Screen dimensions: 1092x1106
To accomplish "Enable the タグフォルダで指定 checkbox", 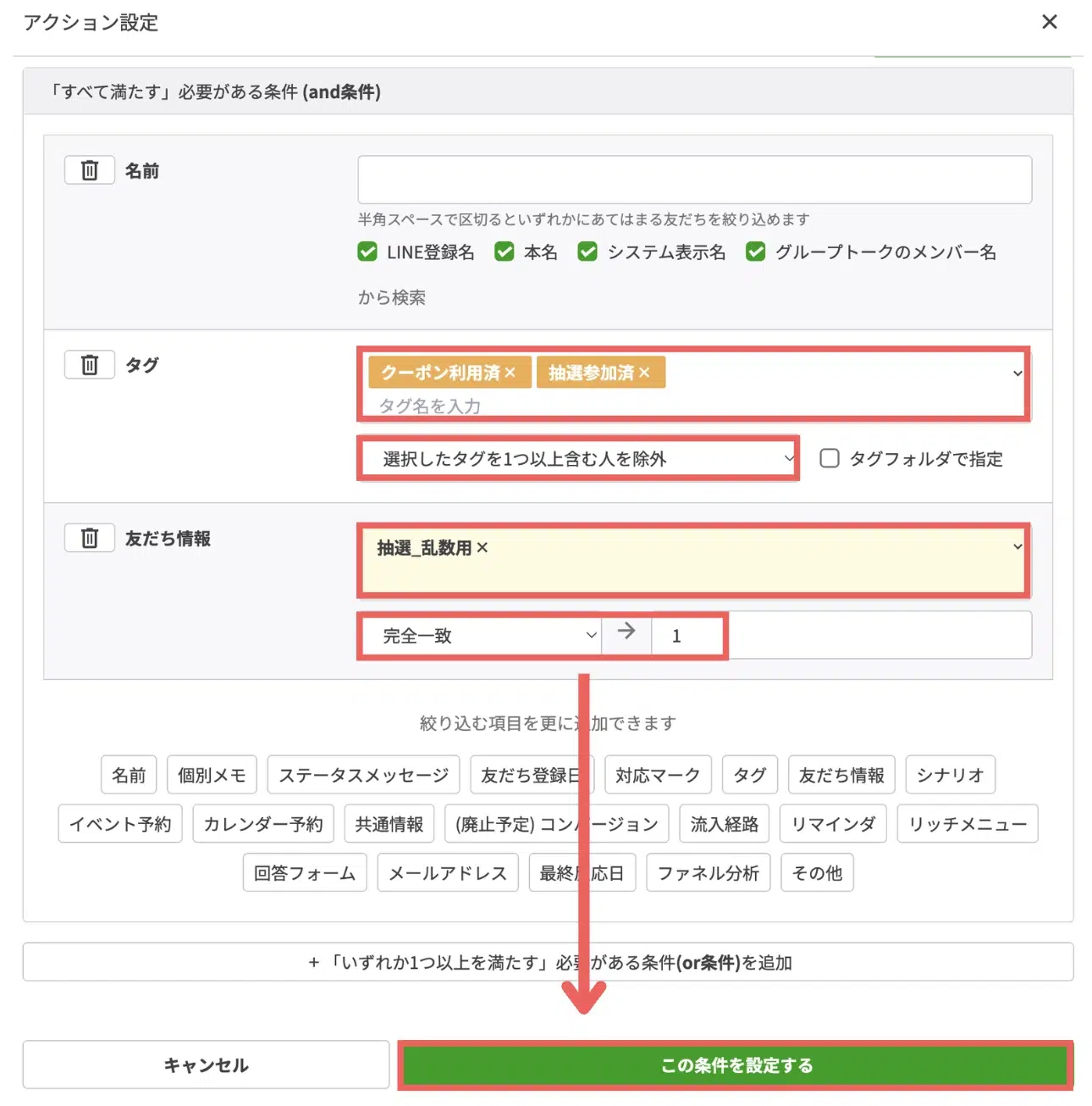I will tap(830, 458).
